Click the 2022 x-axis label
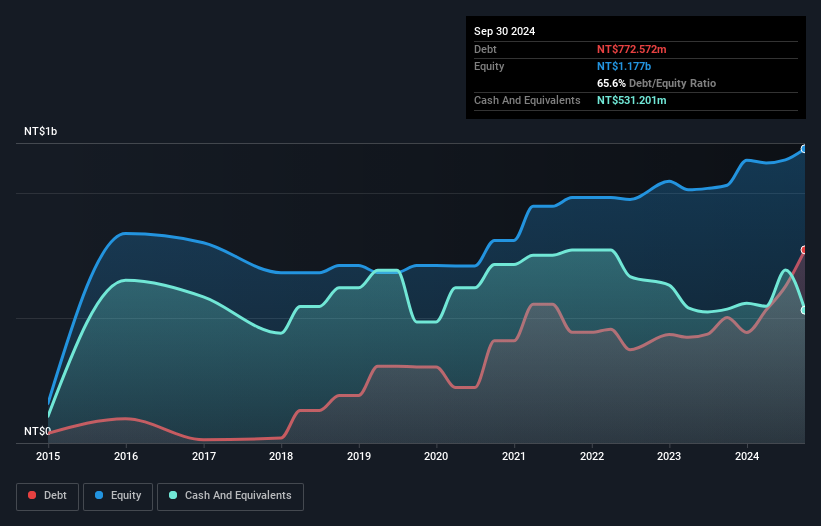Image resolution: width=821 pixels, height=526 pixels. [x=592, y=456]
